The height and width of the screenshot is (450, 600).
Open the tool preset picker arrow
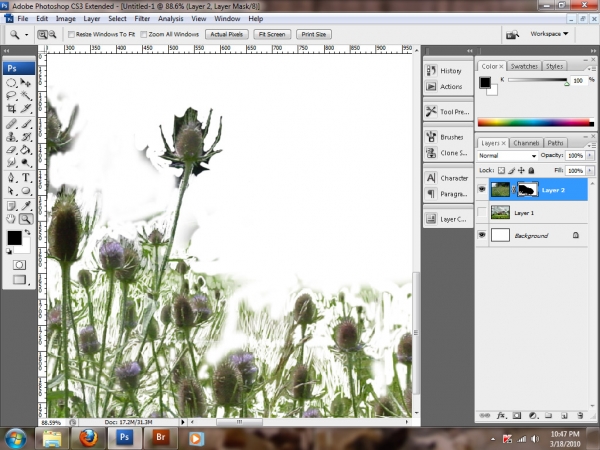tap(26, 34)
